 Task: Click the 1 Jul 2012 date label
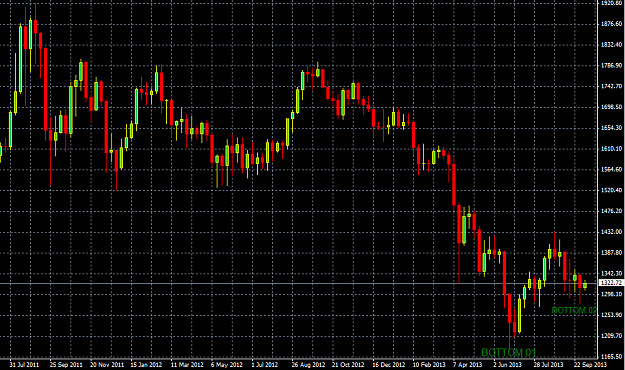tap(265, 364)
